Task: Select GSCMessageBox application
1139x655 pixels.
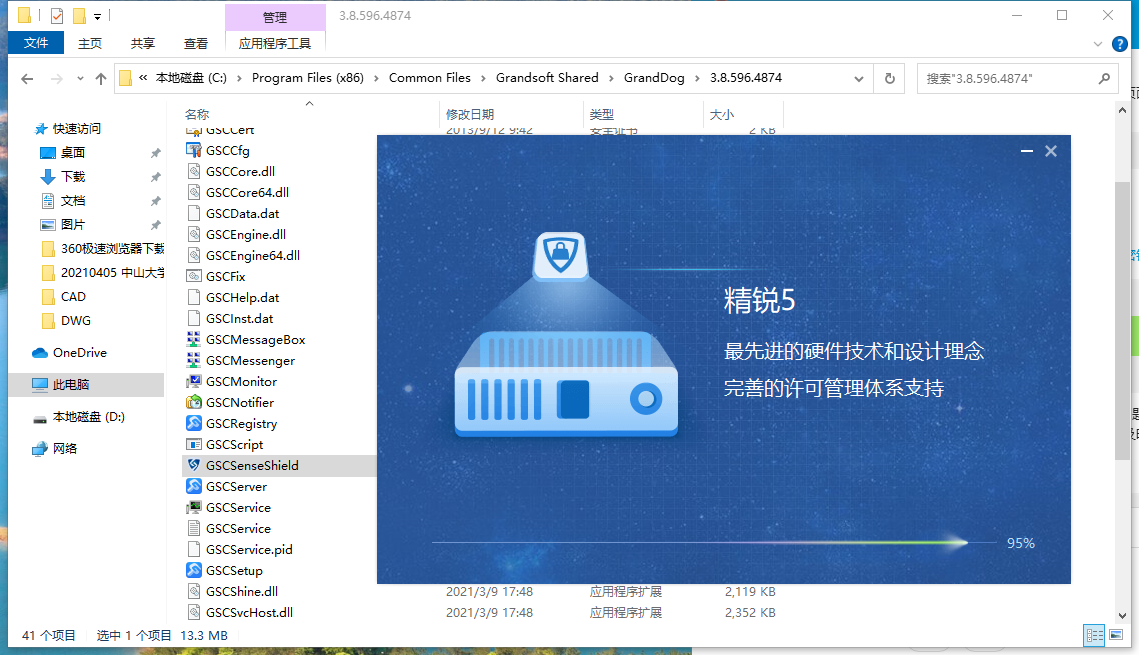Action: click(256, 340)
